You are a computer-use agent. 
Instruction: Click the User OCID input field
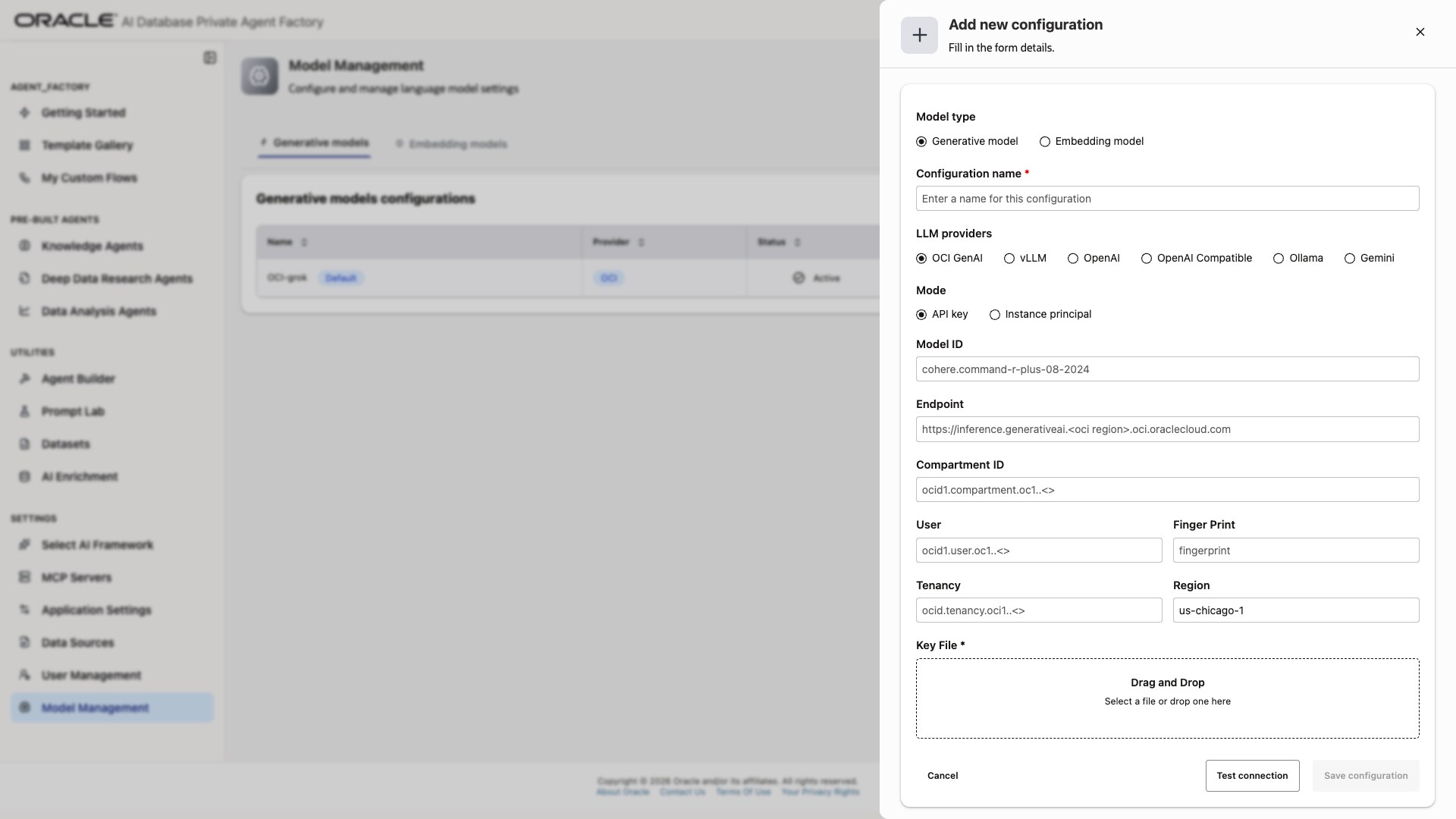(1039, 551)
